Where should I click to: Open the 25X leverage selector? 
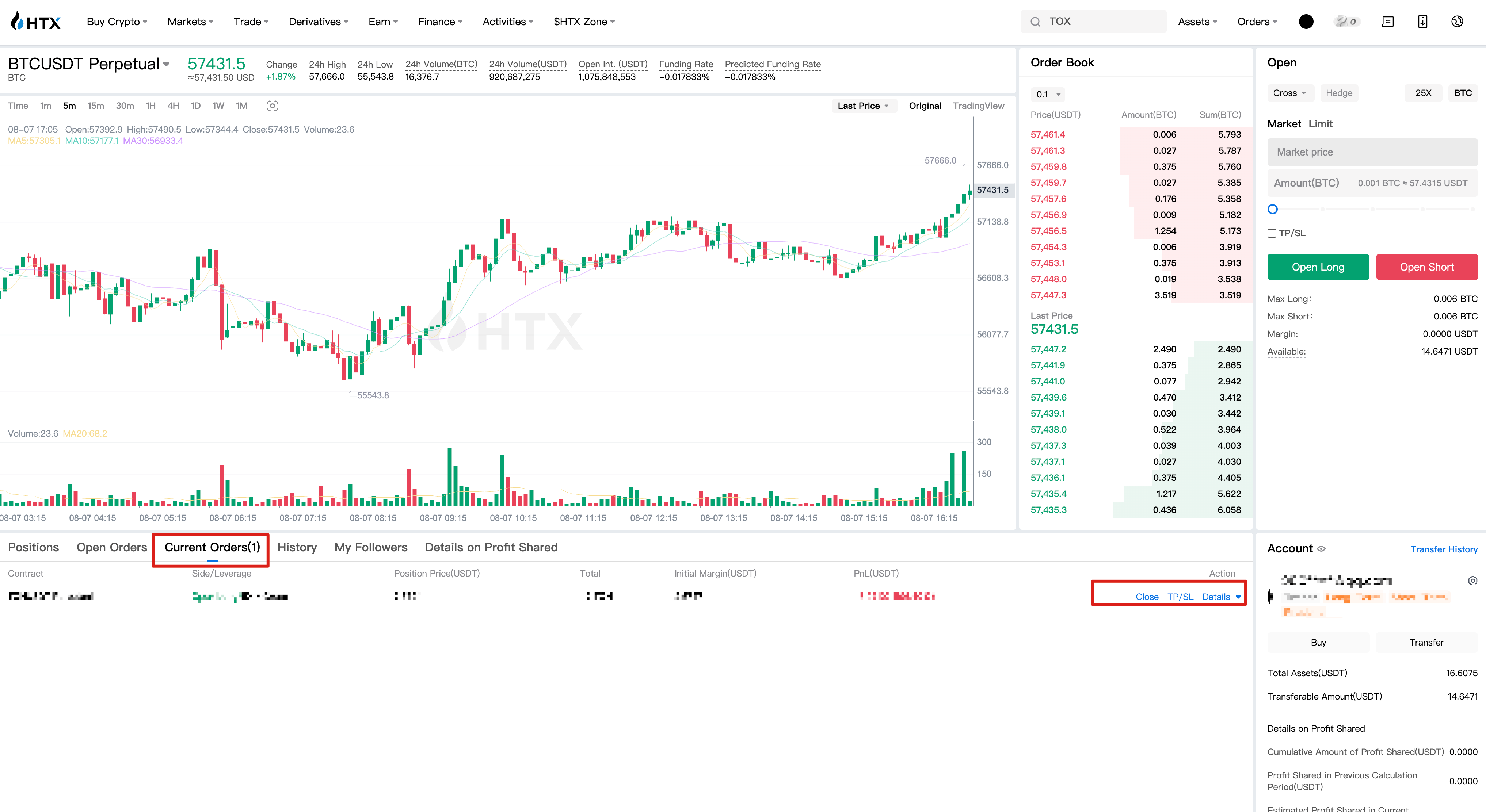pos(1423,93)
